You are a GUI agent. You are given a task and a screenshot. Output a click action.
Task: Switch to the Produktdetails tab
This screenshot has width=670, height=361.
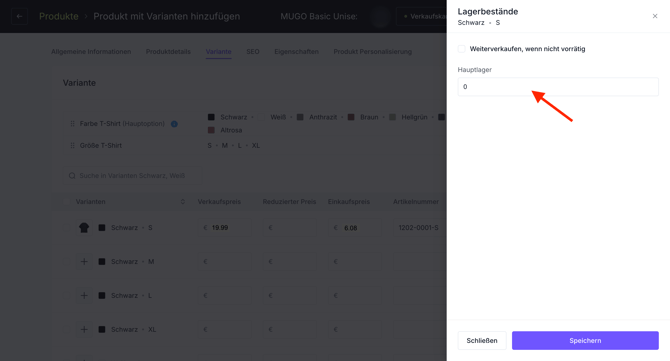[x=168, y=51]
